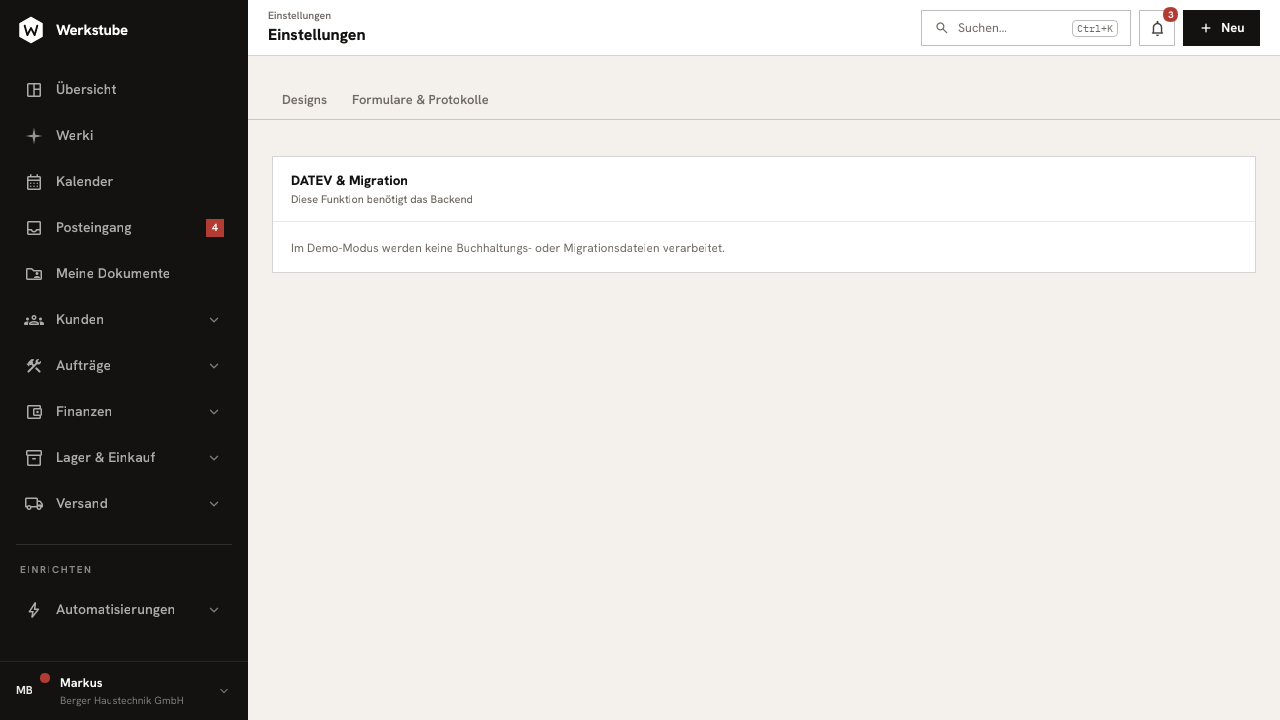The image size is (1280, 720).
Task: Click the DATEV & Migration heading
Action: [x=349, y=181]
